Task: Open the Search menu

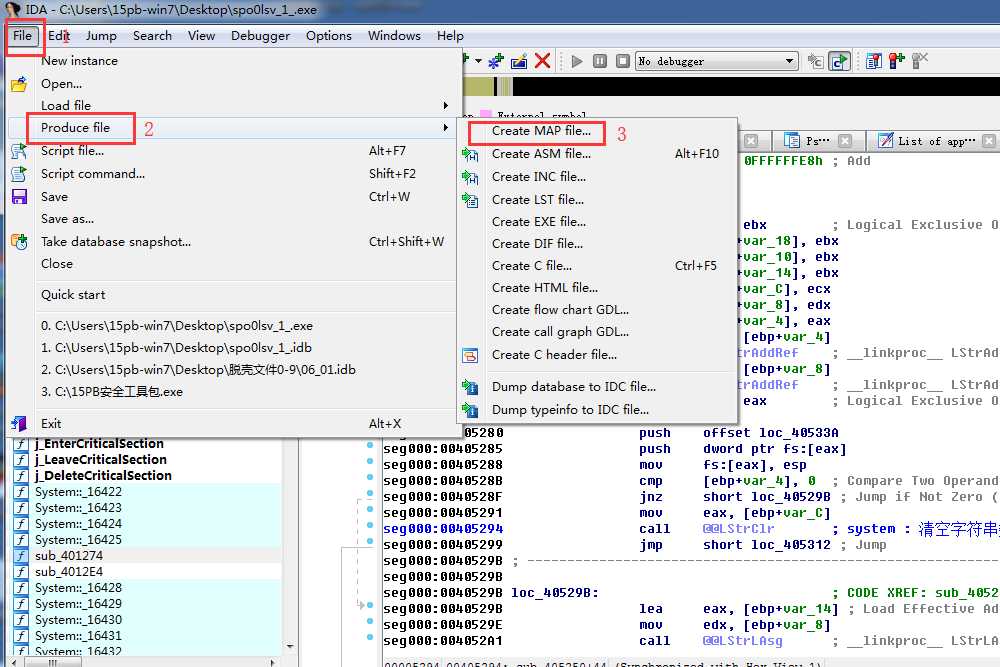Action: click(152, 36)
